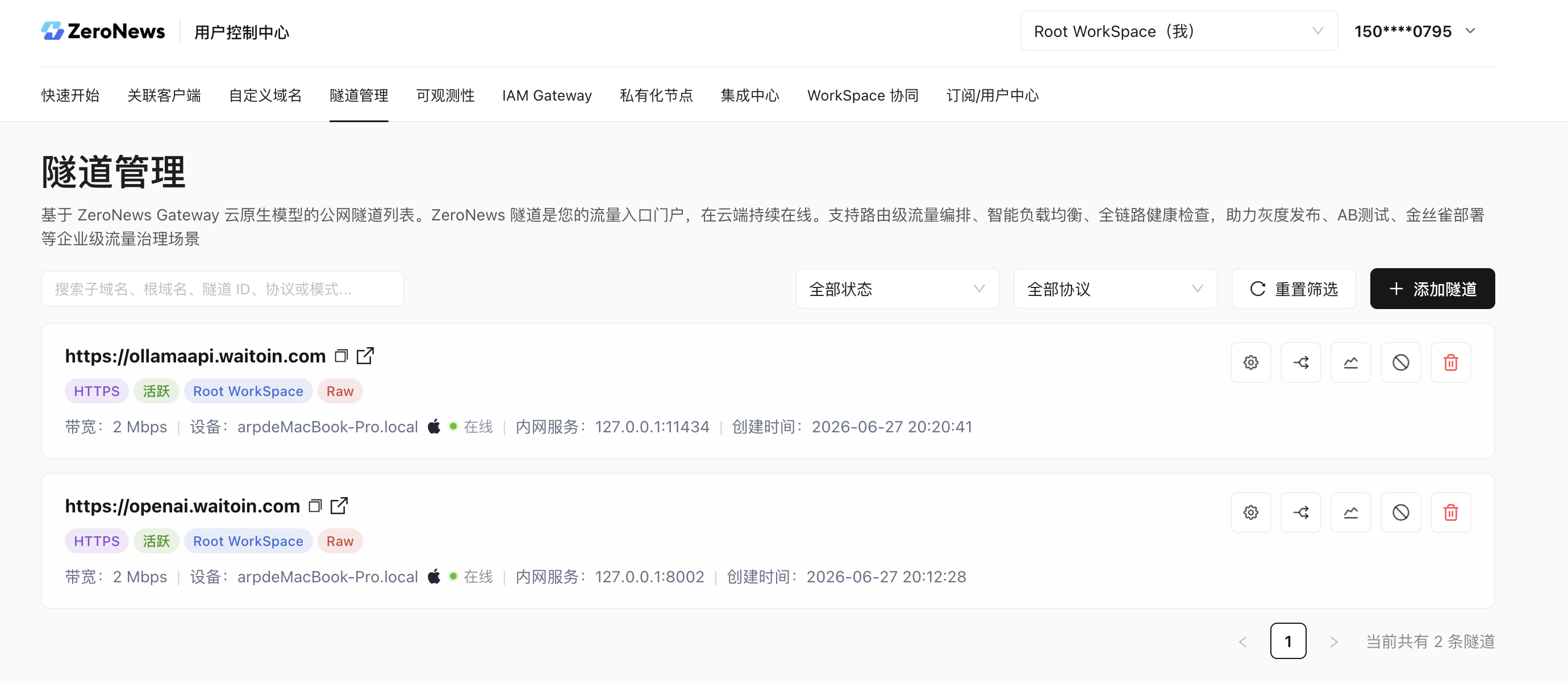
Task: View traffic chart for ollamaapi tunnel
Action: tap(1351, 362)
